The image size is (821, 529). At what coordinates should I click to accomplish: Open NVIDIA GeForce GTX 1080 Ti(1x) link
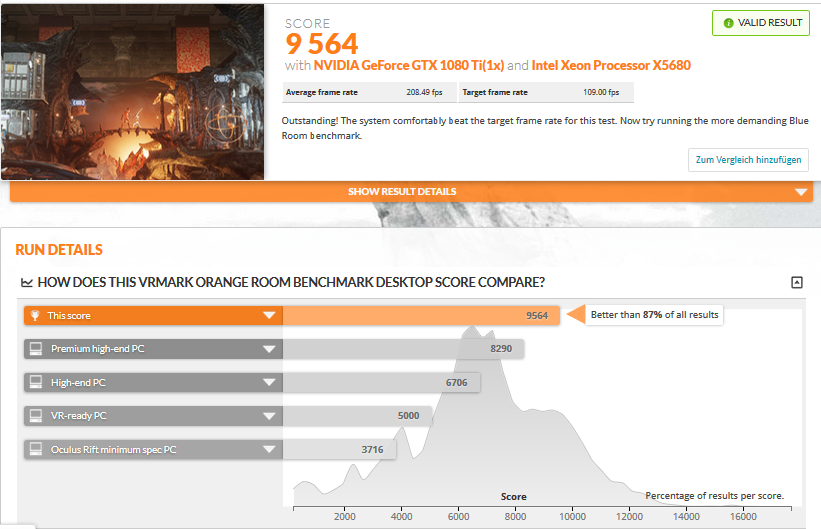point(409,65)
